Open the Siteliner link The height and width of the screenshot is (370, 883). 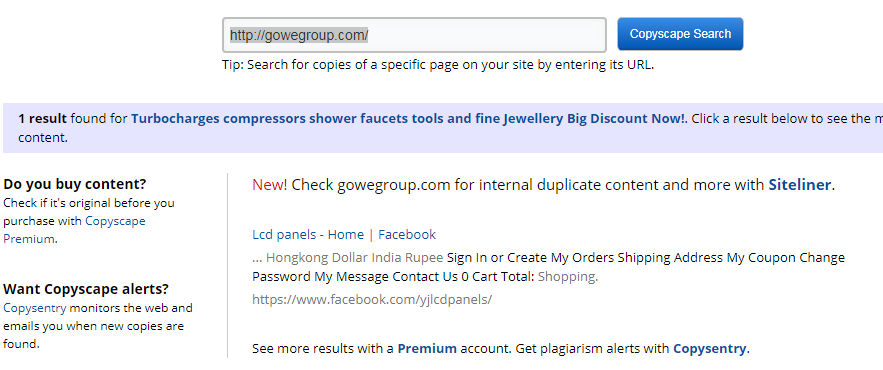point(800,185)
